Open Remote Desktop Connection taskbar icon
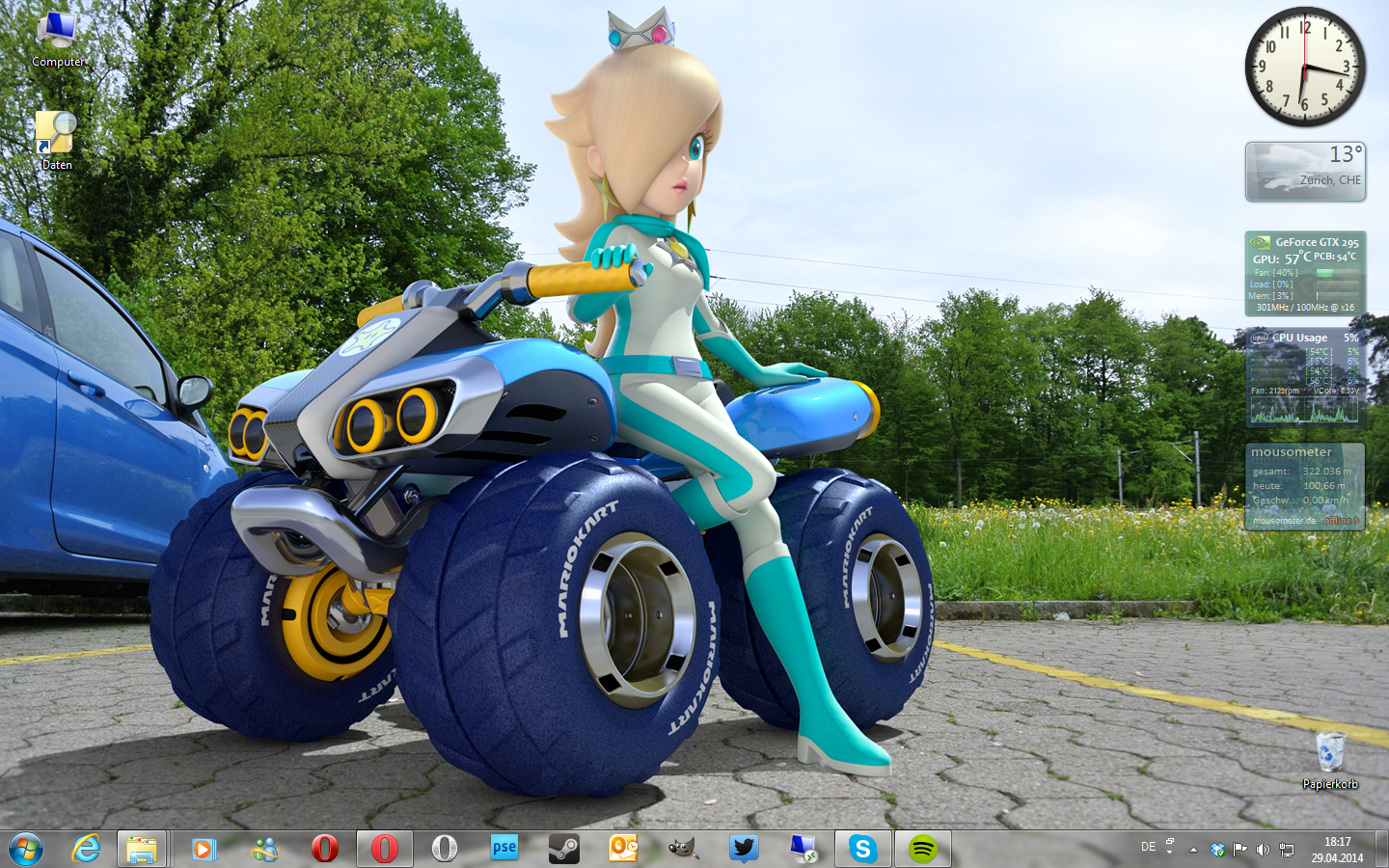Viewport: 1389px width, 868px height. [803, 849]
